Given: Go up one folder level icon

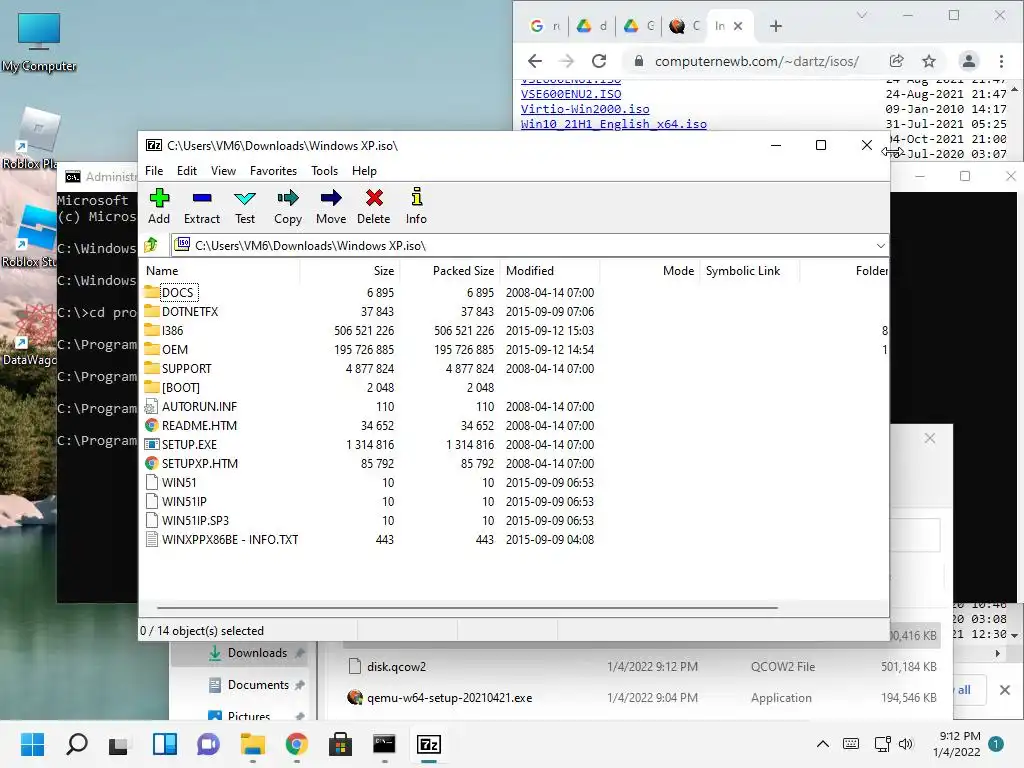Looking at the screenshot, I should (152, 245).
